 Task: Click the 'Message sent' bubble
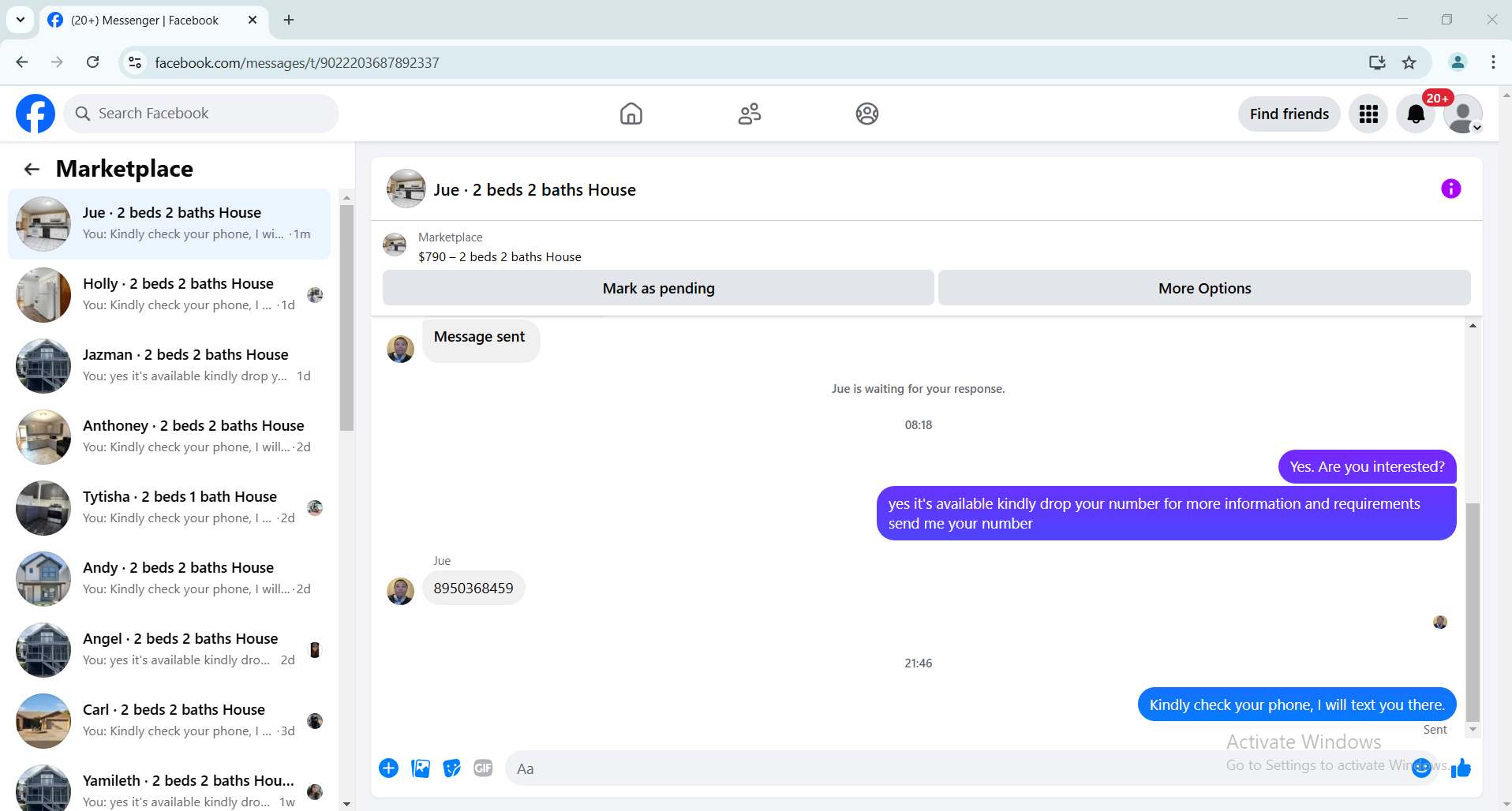(x=480, y=339)
